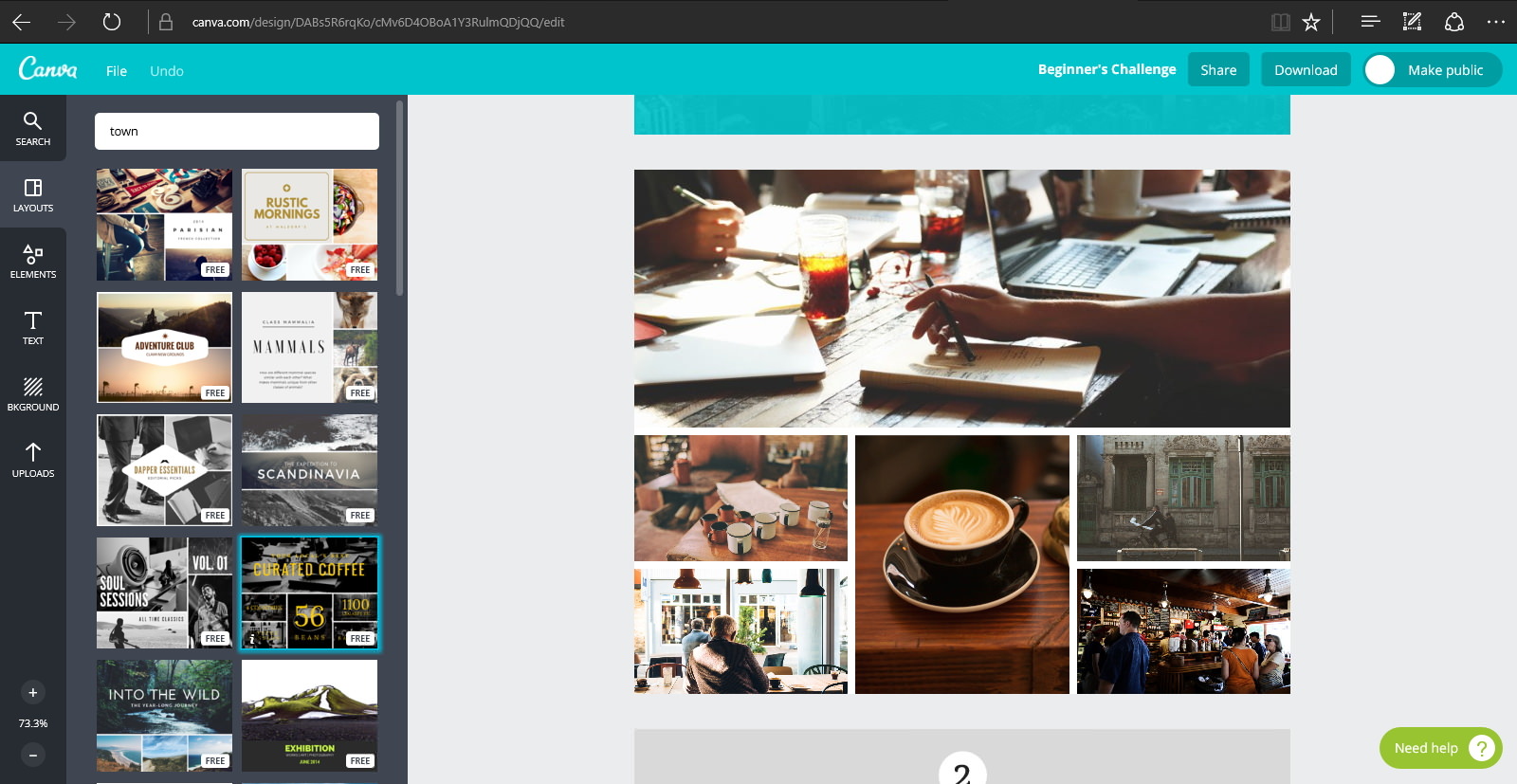Viewport: 1517px width, 784px height.
Task: Open the Bkground panel
Action: pos(32,393)
